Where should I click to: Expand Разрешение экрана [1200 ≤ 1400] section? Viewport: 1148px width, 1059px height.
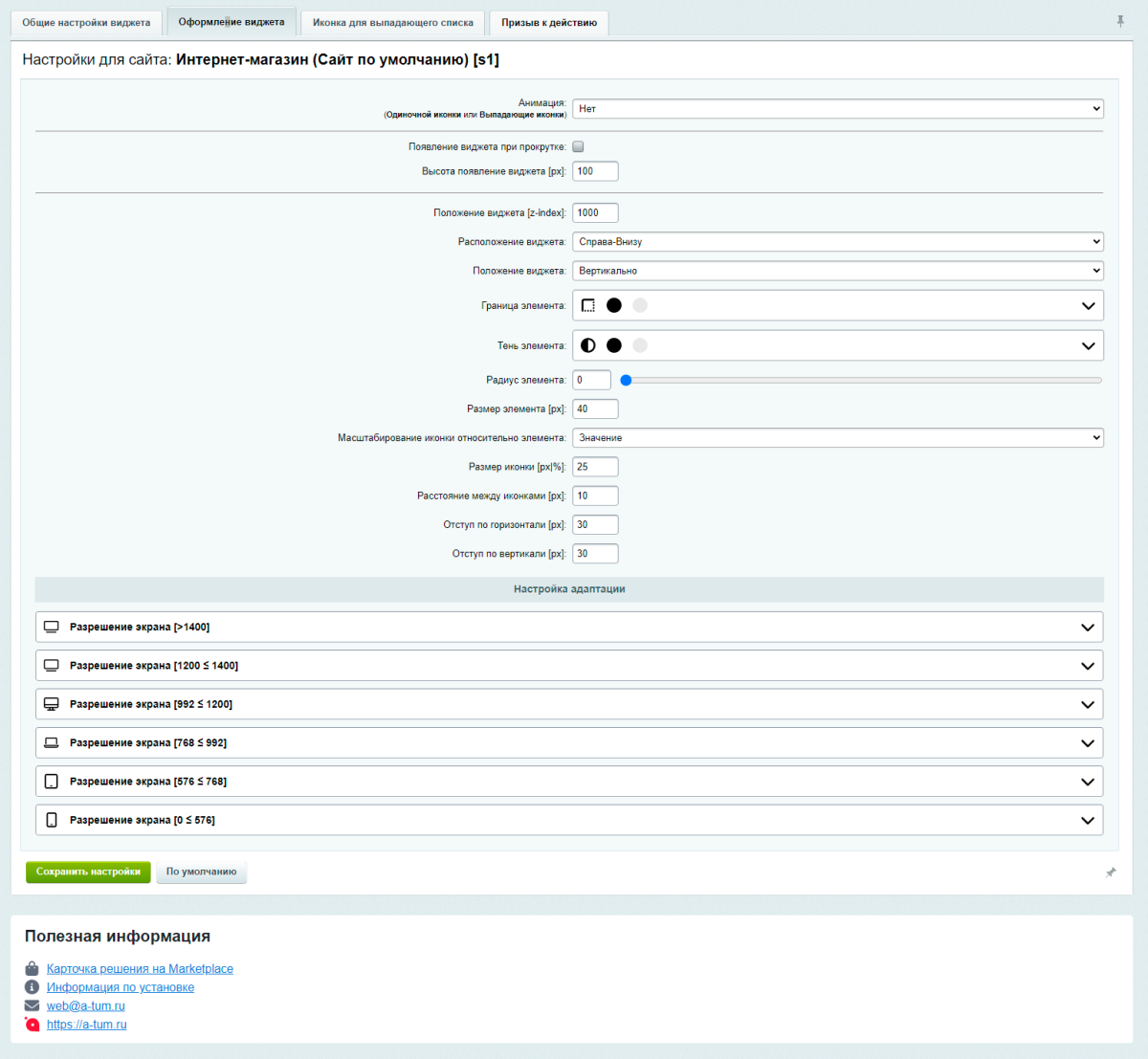(x=569, y=666)
